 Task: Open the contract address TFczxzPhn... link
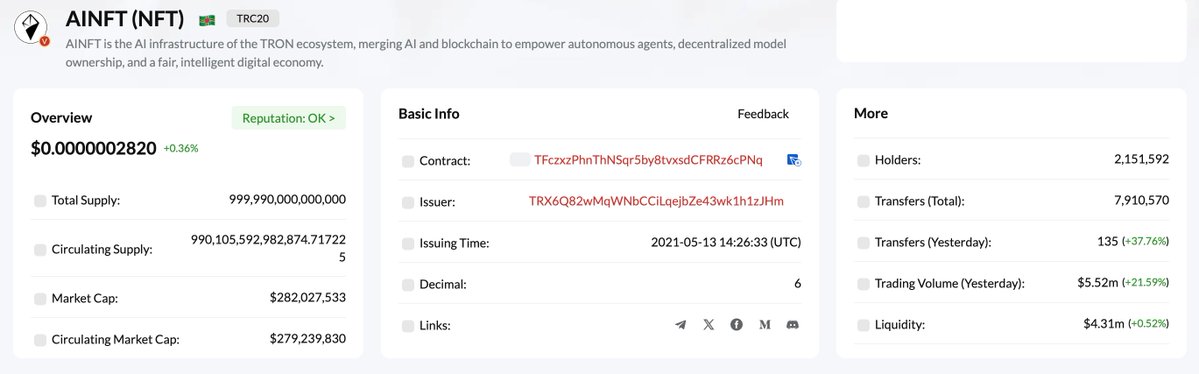coord(648,160)
